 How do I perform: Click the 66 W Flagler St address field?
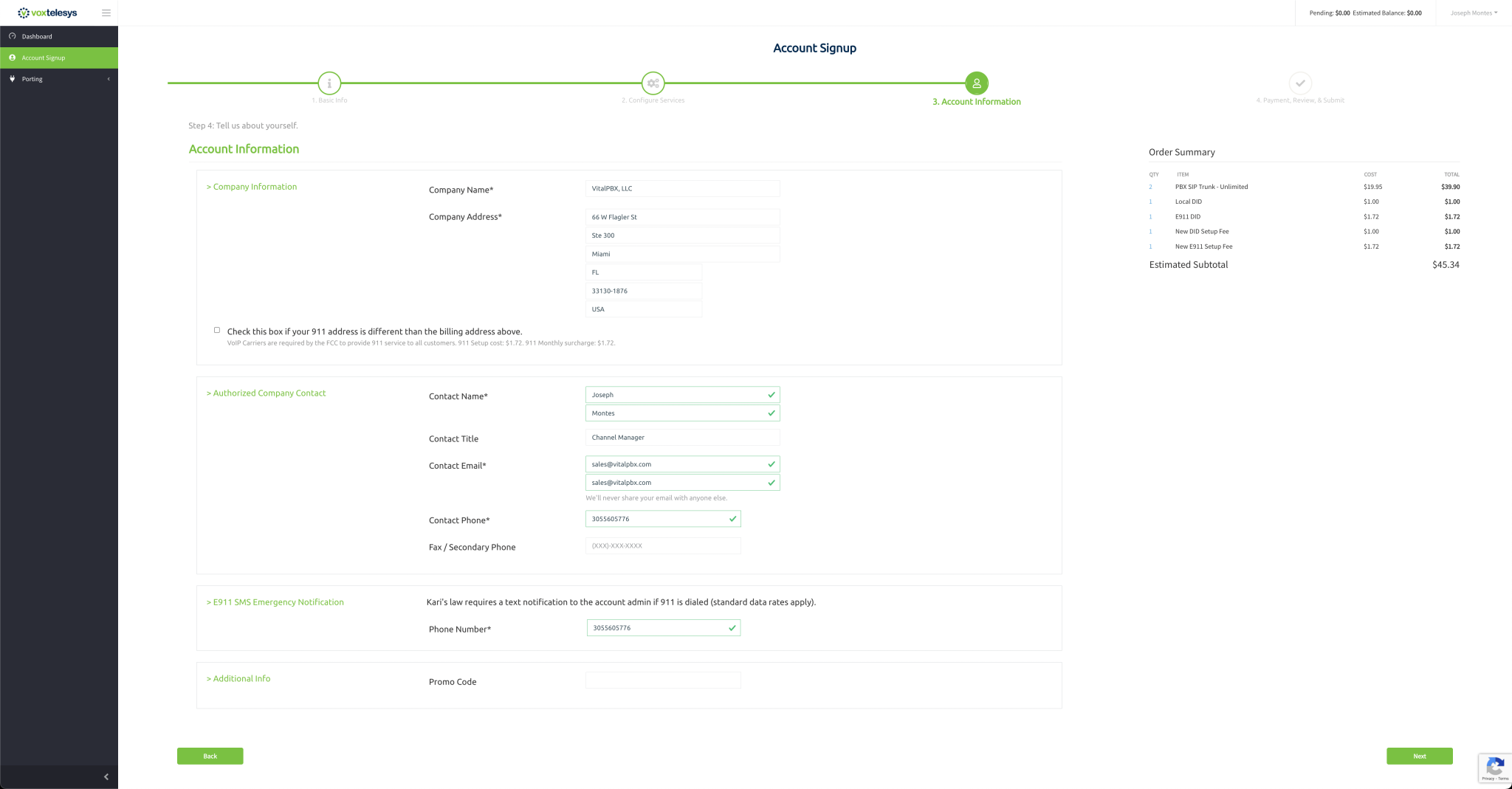[682, 217]
